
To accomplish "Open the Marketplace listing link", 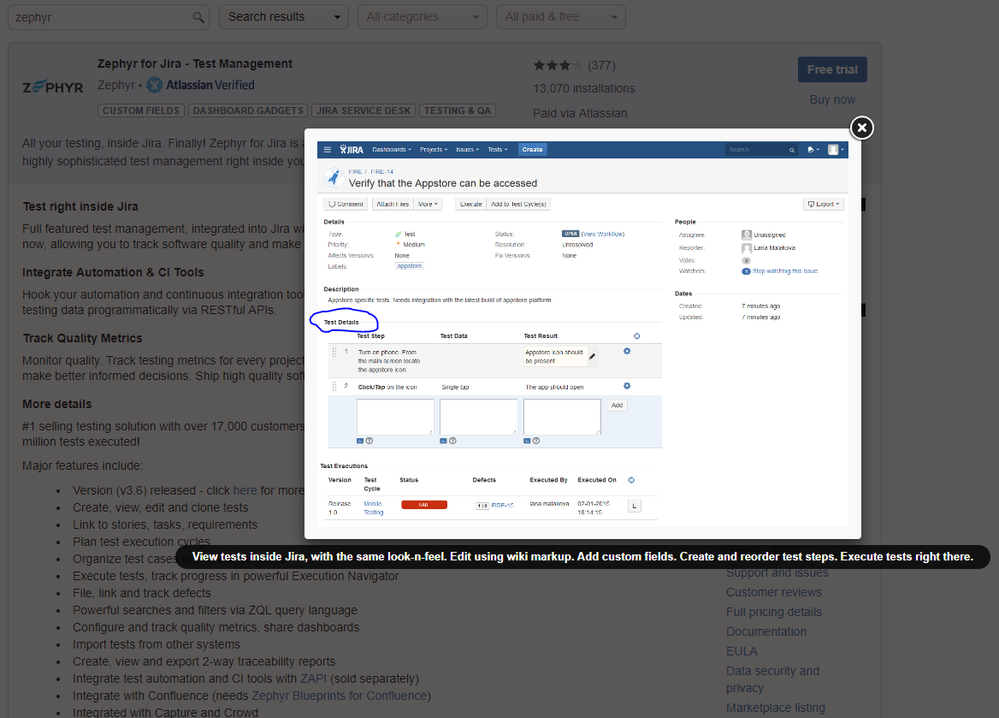I will pyautogui.click(x=775, y=708).
